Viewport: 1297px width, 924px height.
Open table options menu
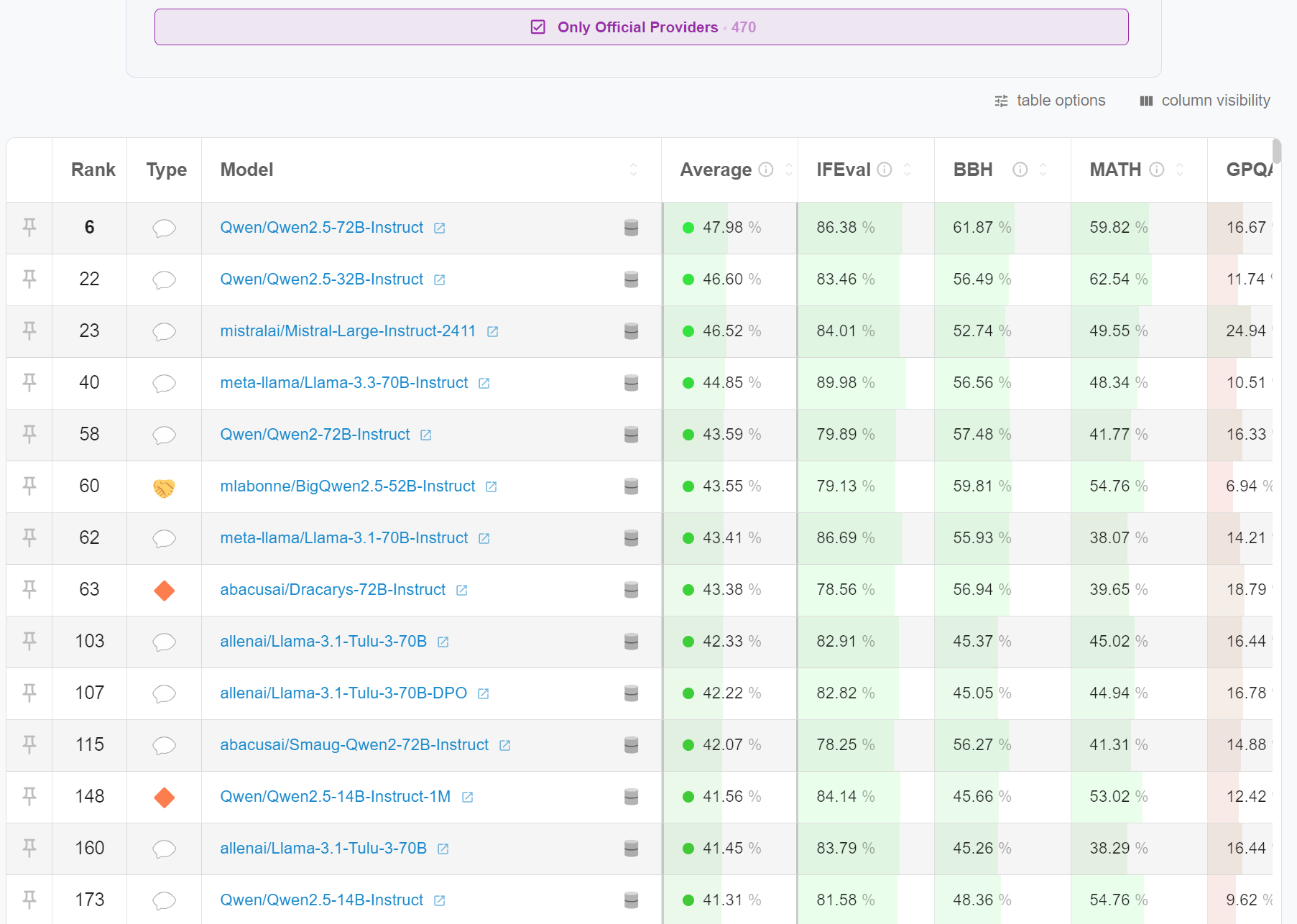(x=1050, y=101)
